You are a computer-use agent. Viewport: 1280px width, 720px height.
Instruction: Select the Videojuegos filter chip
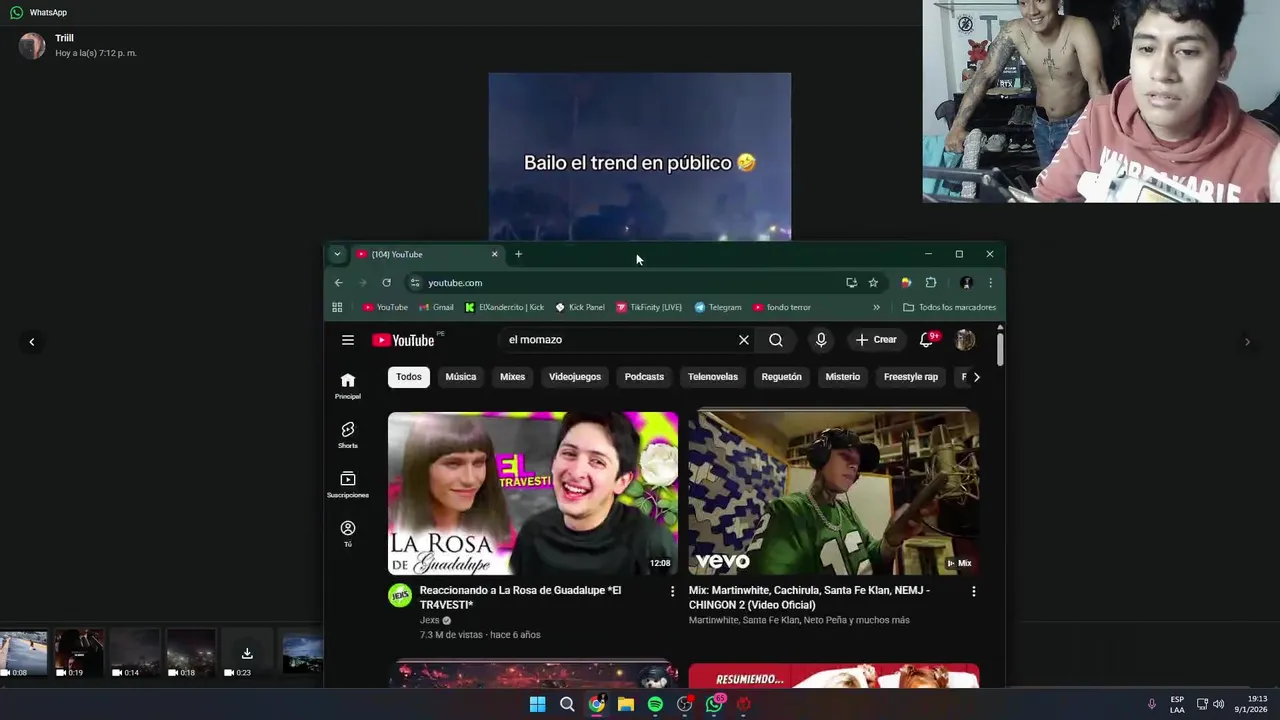[x=575, y=377]
